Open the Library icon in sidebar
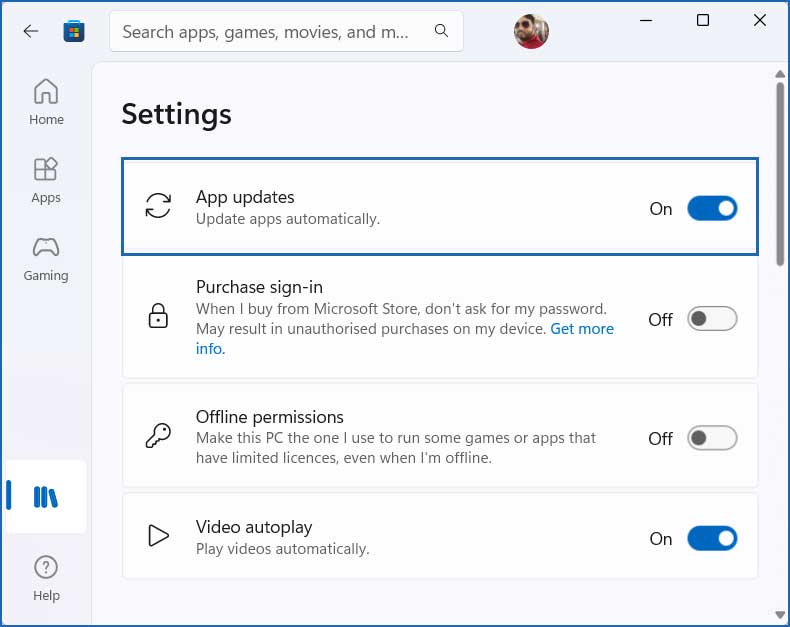 [46, 496]
